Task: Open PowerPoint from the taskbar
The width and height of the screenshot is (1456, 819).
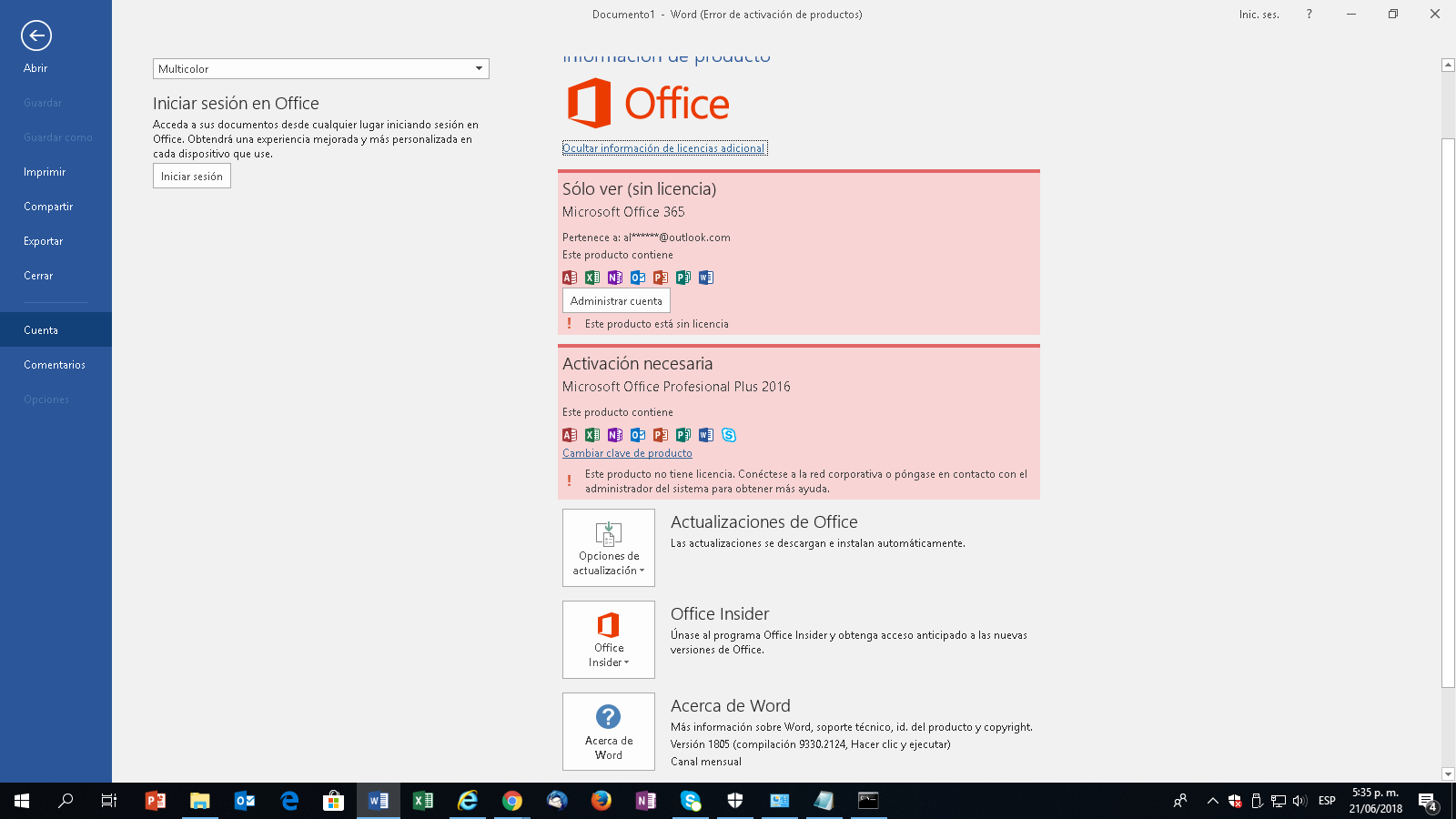Action: [x=156, y=801]
